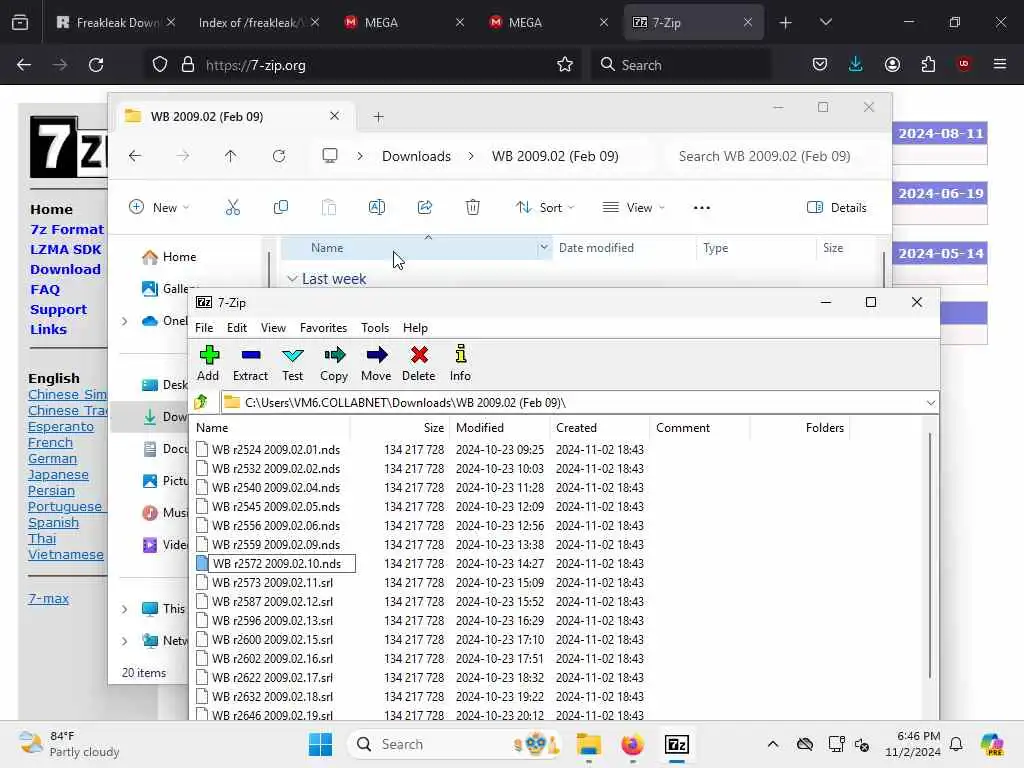Expand the This PC tree node
Image resolution: width=1024 pixels, height=768 pixels.
coord(125,609)
